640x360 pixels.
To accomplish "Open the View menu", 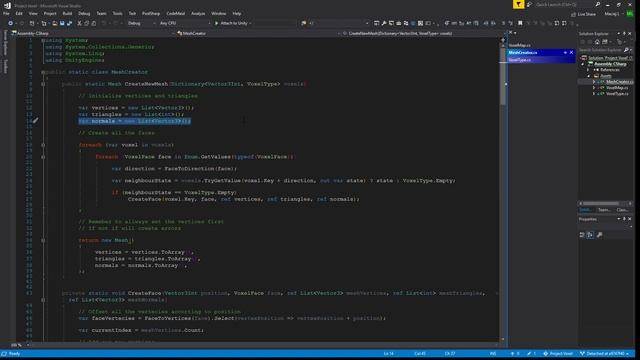I will point(33,13).
